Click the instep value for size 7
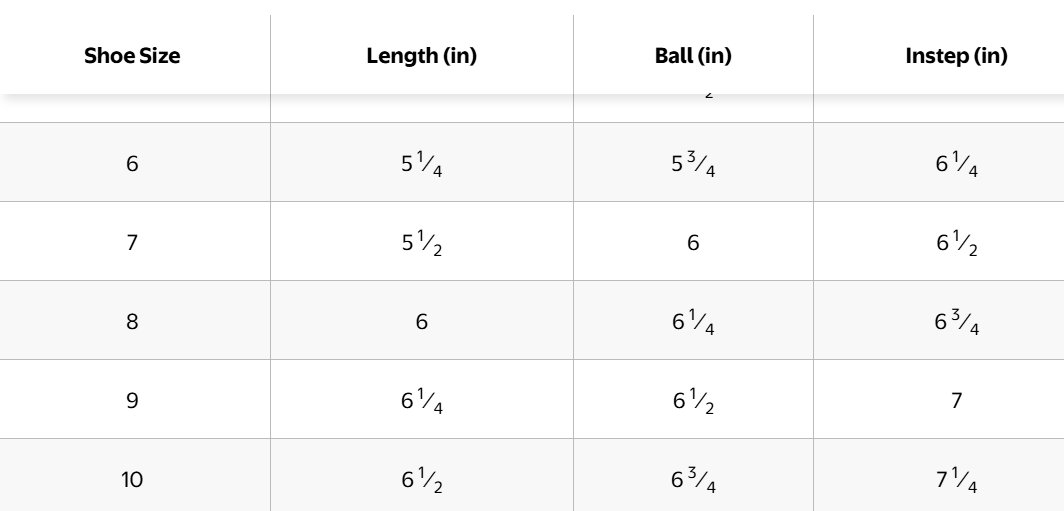The width and height of the screenshot is (1064, 511). click(x=956, y=242)
